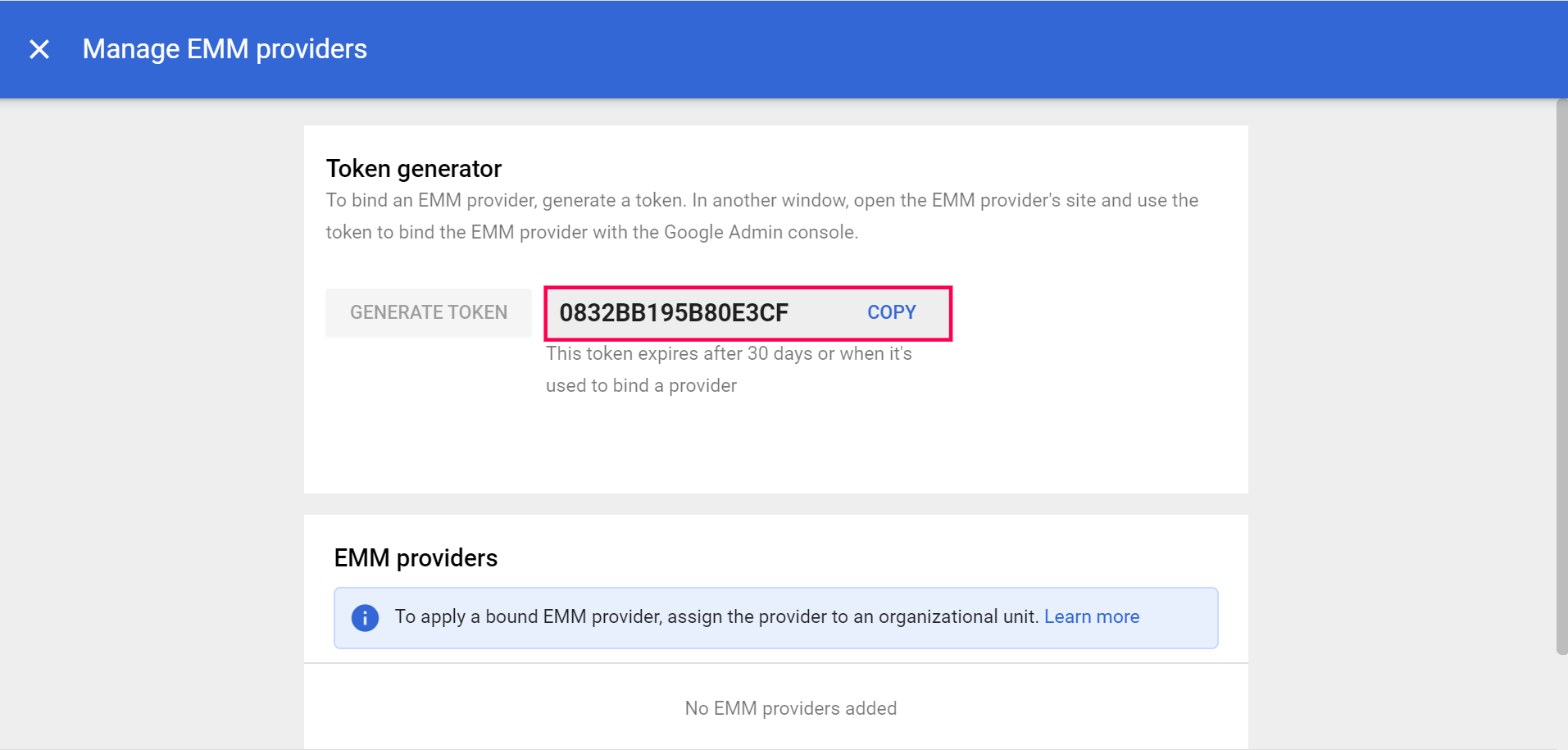
Task: Click the EMM providers section heading
Action: [x=416, y=558]
